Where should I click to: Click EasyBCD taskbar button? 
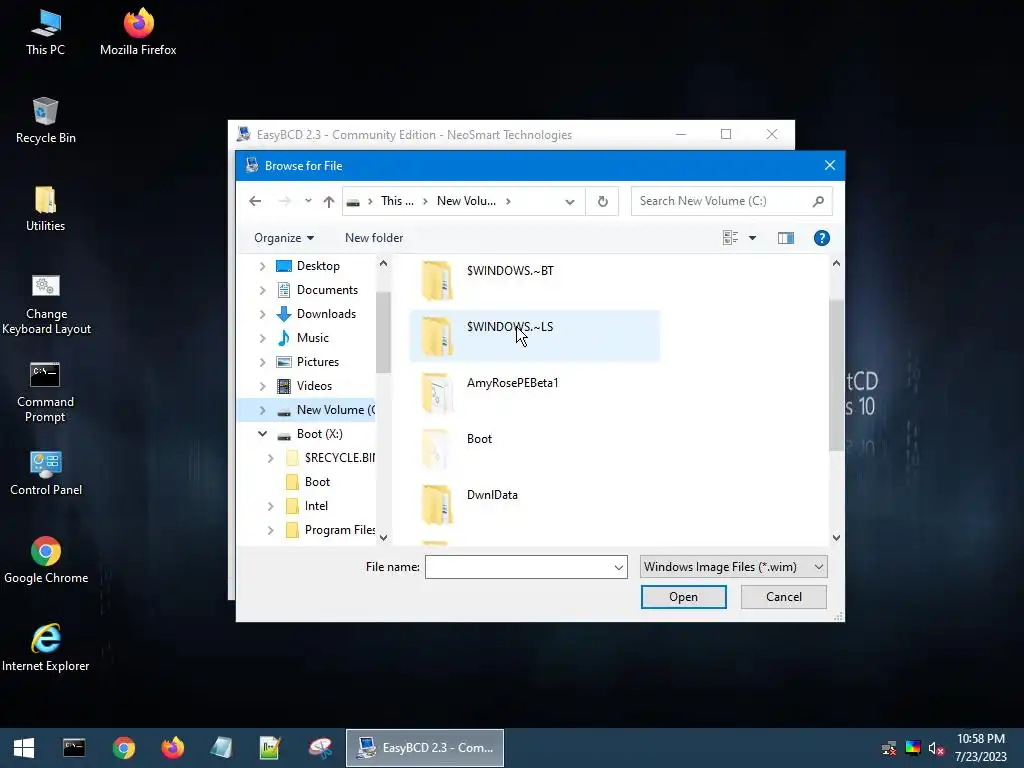(425, 748)
